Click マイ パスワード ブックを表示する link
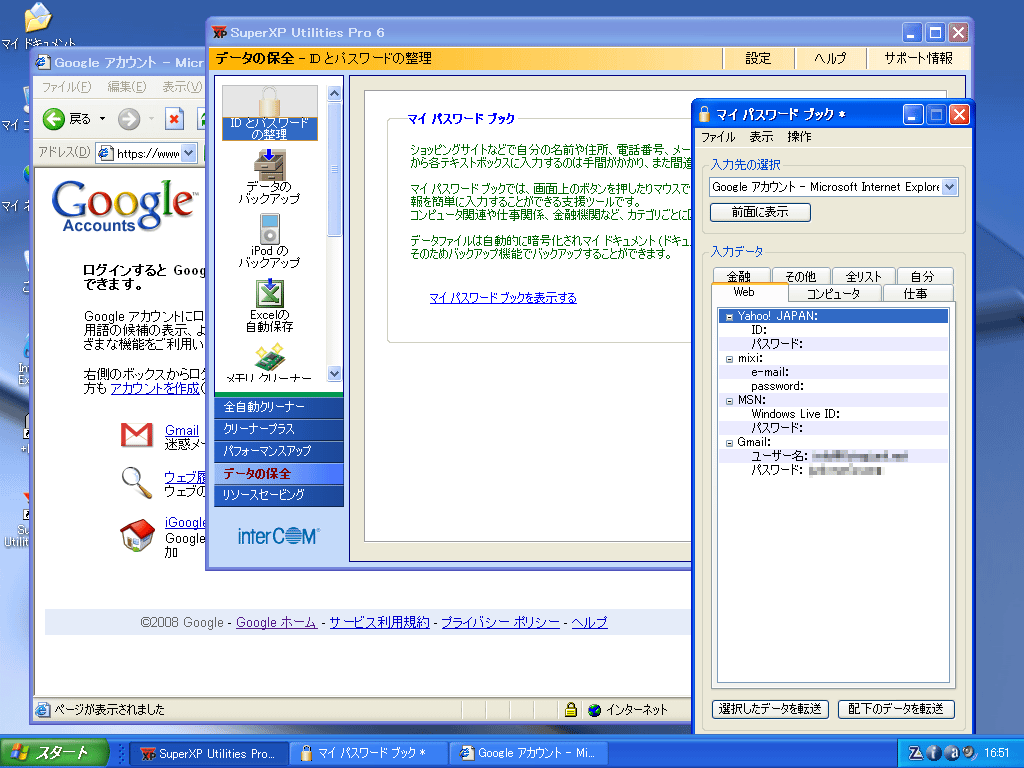 [x=503, y=298]
